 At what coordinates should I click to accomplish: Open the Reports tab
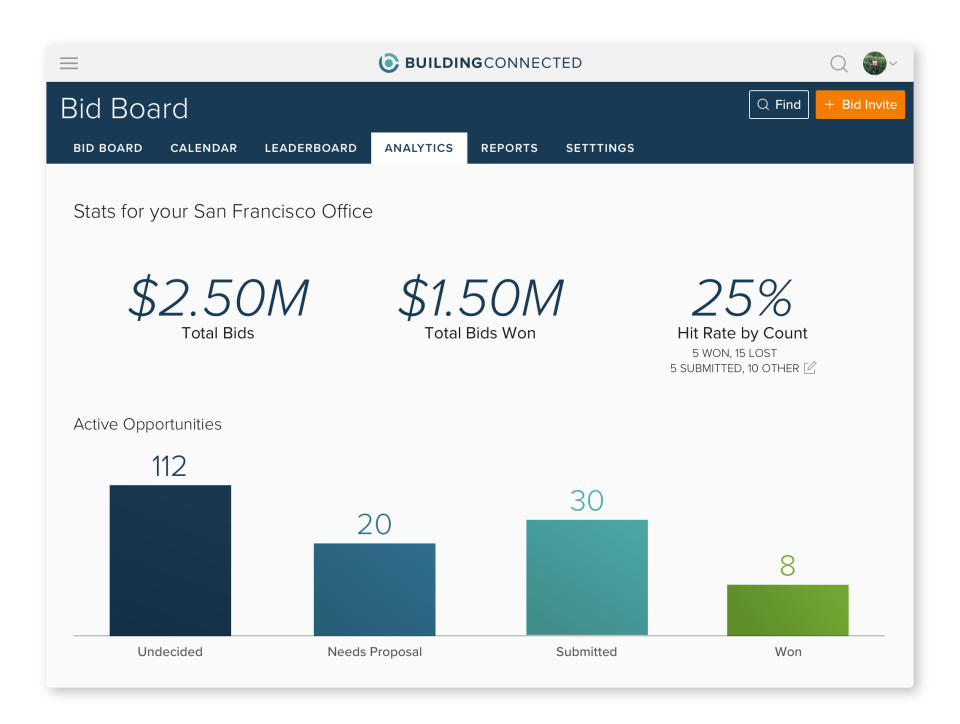509,147
